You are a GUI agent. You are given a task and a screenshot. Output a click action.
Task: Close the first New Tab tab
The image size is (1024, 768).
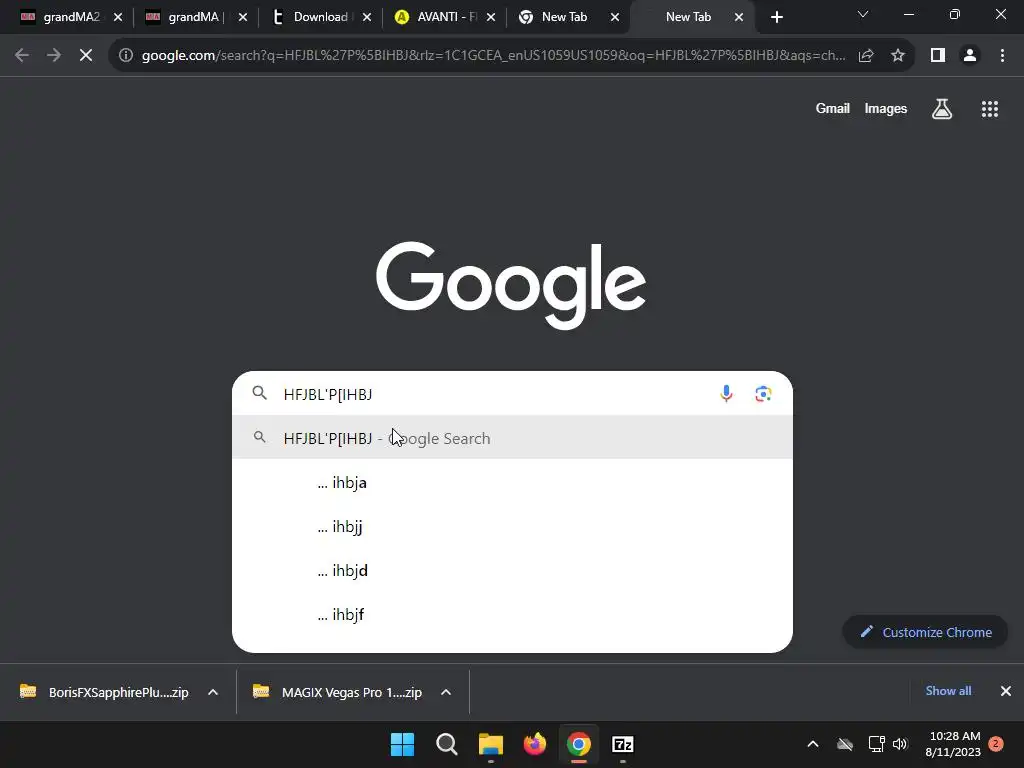point(615,17)
